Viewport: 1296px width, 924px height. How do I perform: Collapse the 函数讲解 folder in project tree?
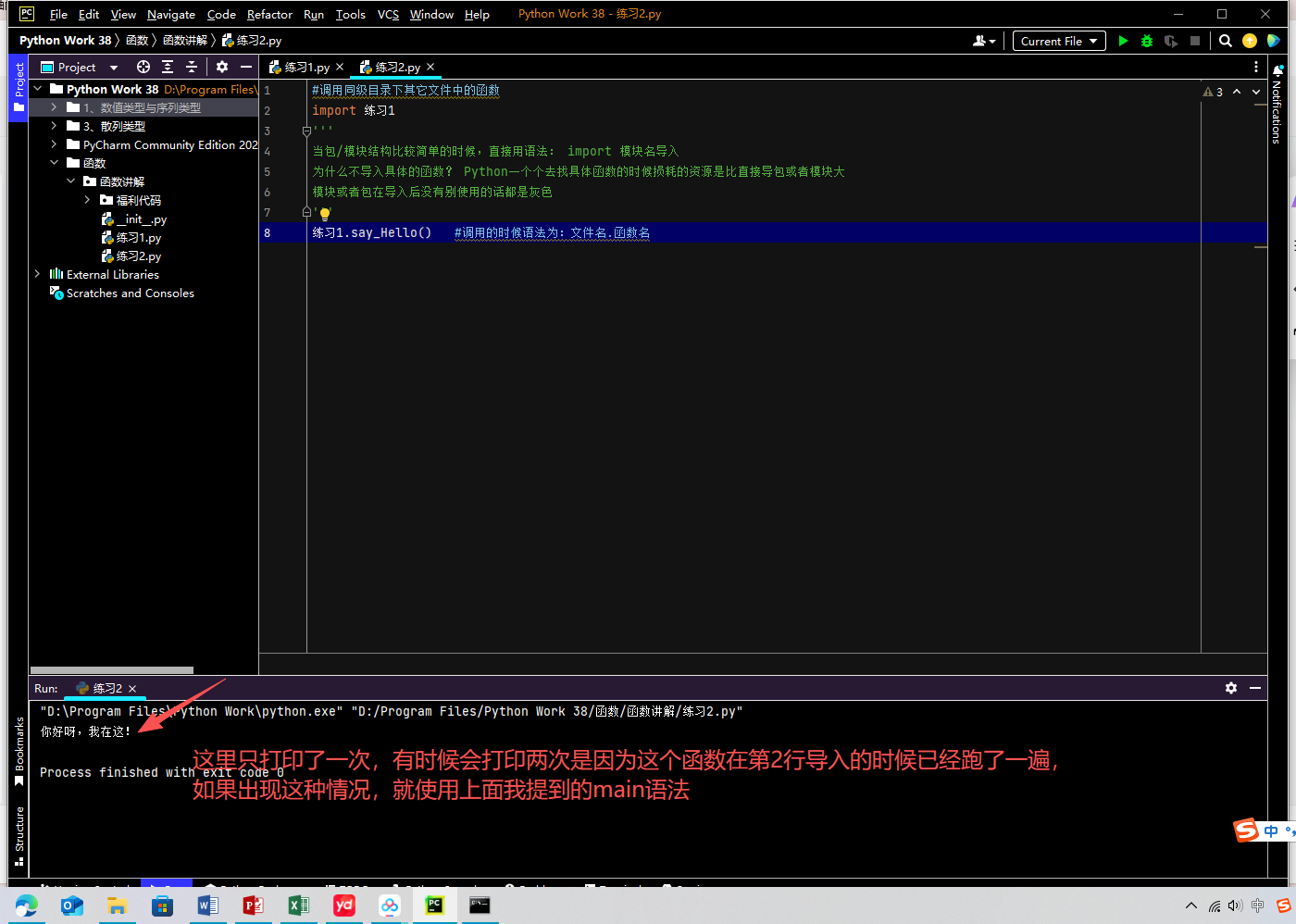(x=71, y=181)
